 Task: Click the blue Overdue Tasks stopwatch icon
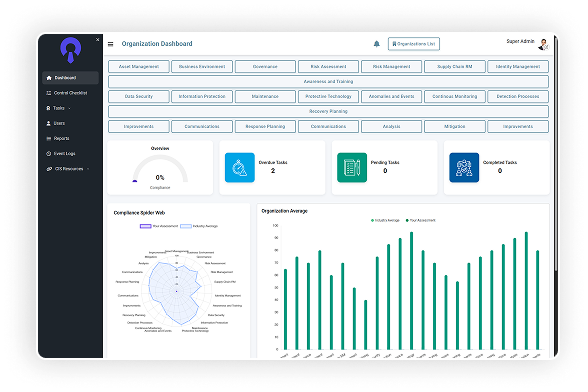coord(240,168)
